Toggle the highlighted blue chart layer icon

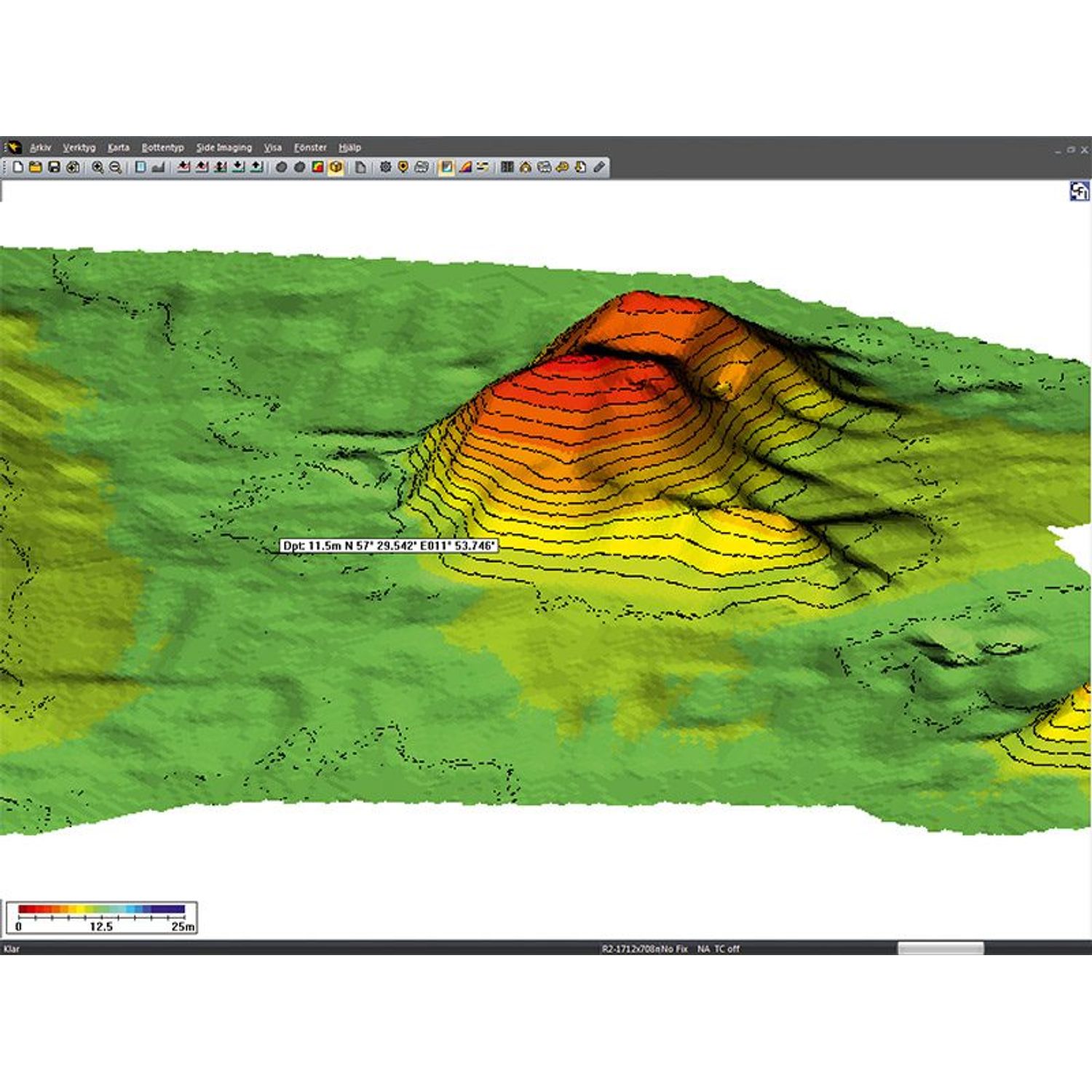(x=447, y=167)
